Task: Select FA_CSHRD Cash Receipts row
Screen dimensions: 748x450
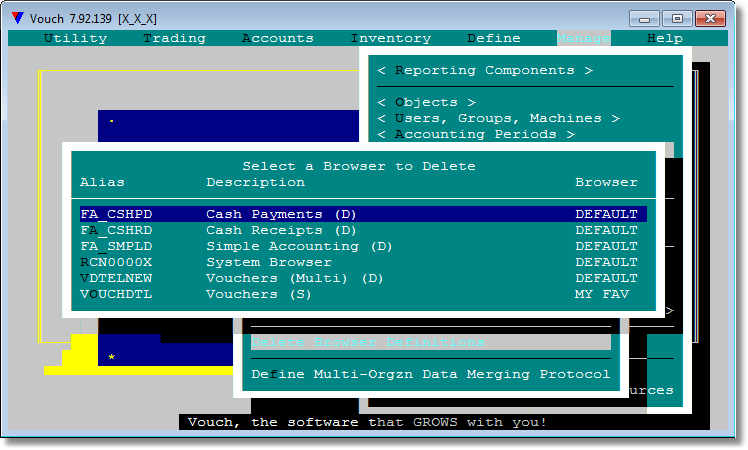Action: [363, 230]
